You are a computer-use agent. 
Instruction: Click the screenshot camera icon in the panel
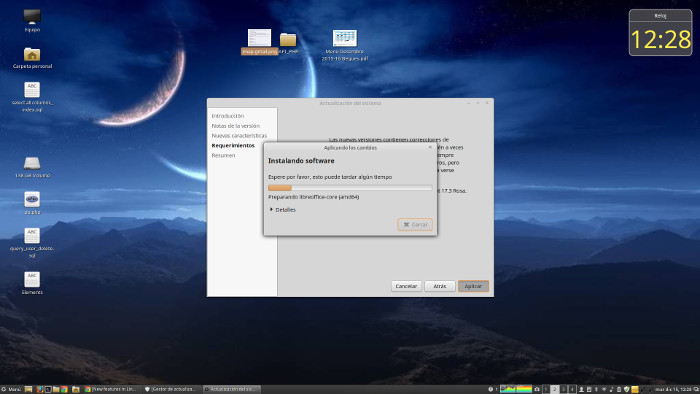(537, 389)
